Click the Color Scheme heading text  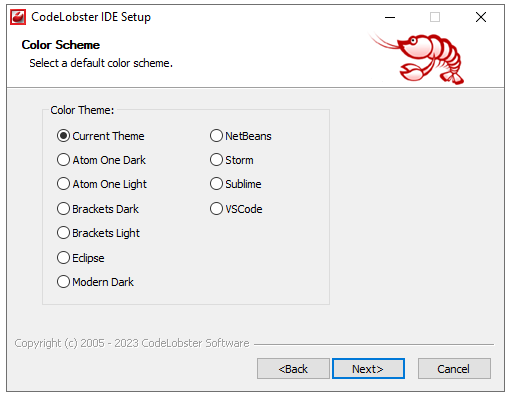(x=61, y=45)
